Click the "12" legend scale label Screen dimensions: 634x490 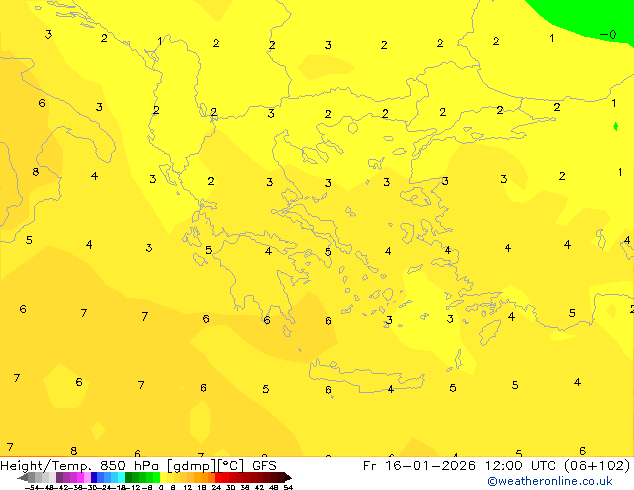click(188, 487)
